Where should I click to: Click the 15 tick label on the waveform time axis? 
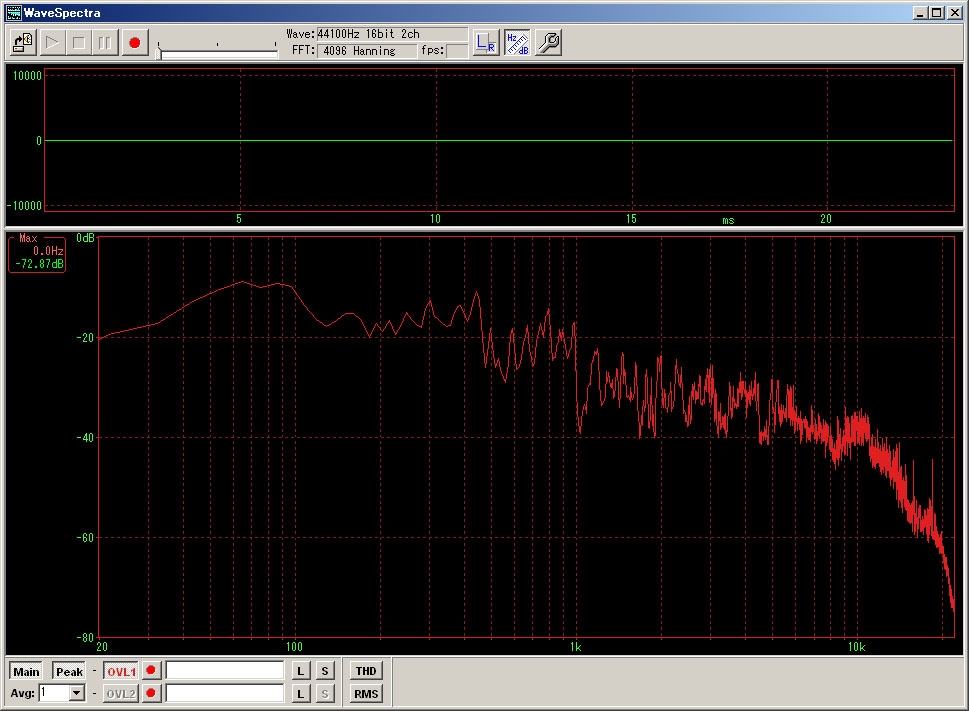631,219
